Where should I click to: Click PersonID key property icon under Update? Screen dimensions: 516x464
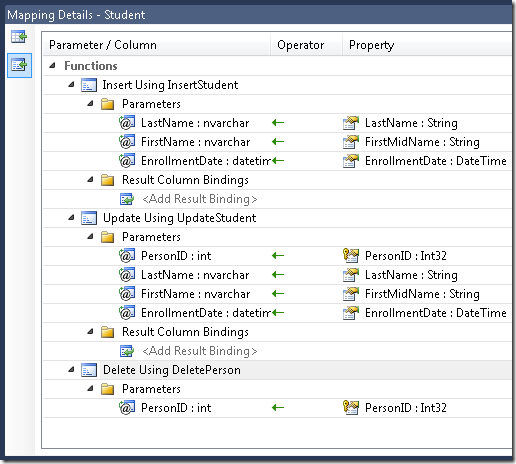(x=351, y=256)
